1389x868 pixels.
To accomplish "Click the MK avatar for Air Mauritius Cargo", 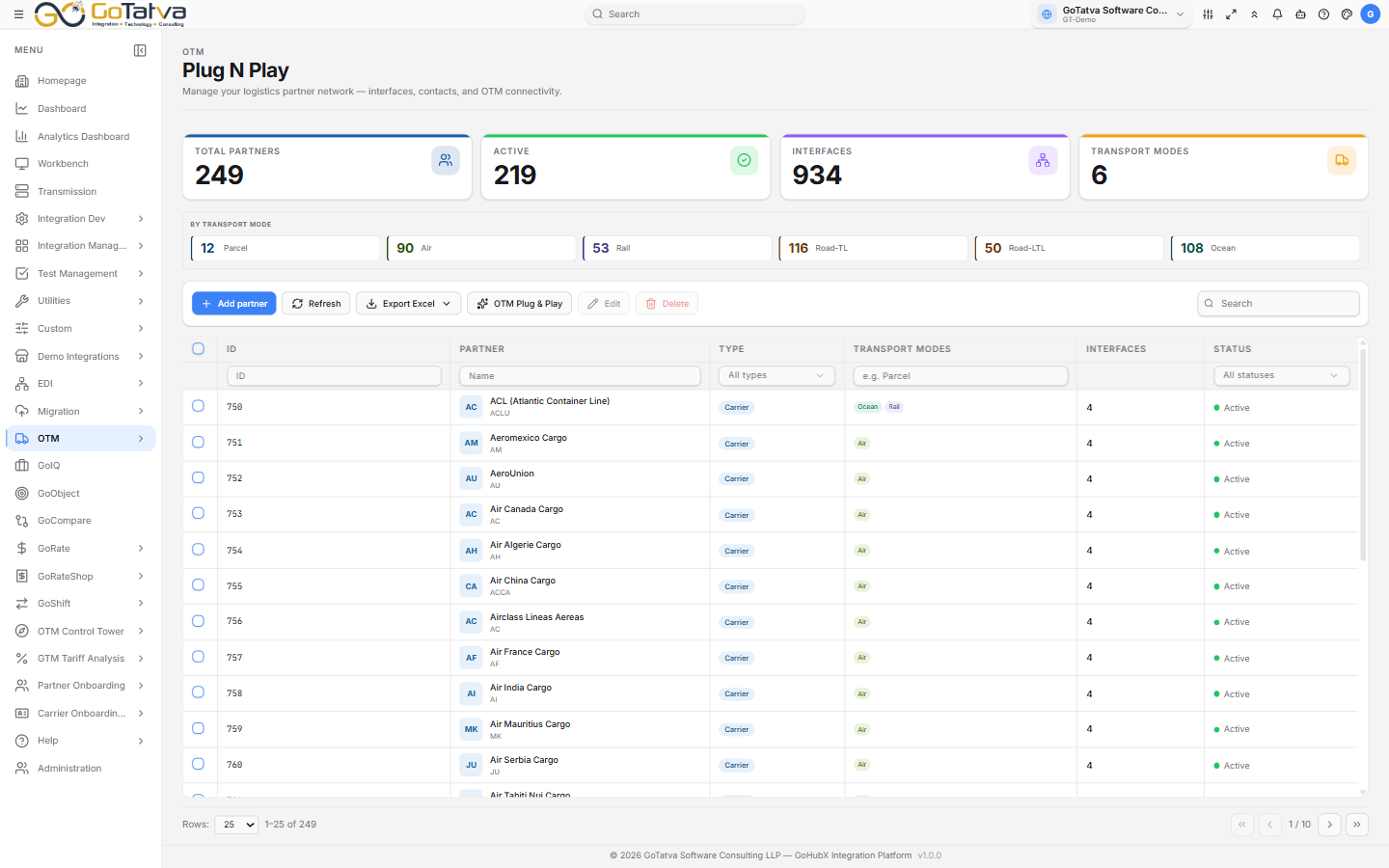I will tap(471, 729).
